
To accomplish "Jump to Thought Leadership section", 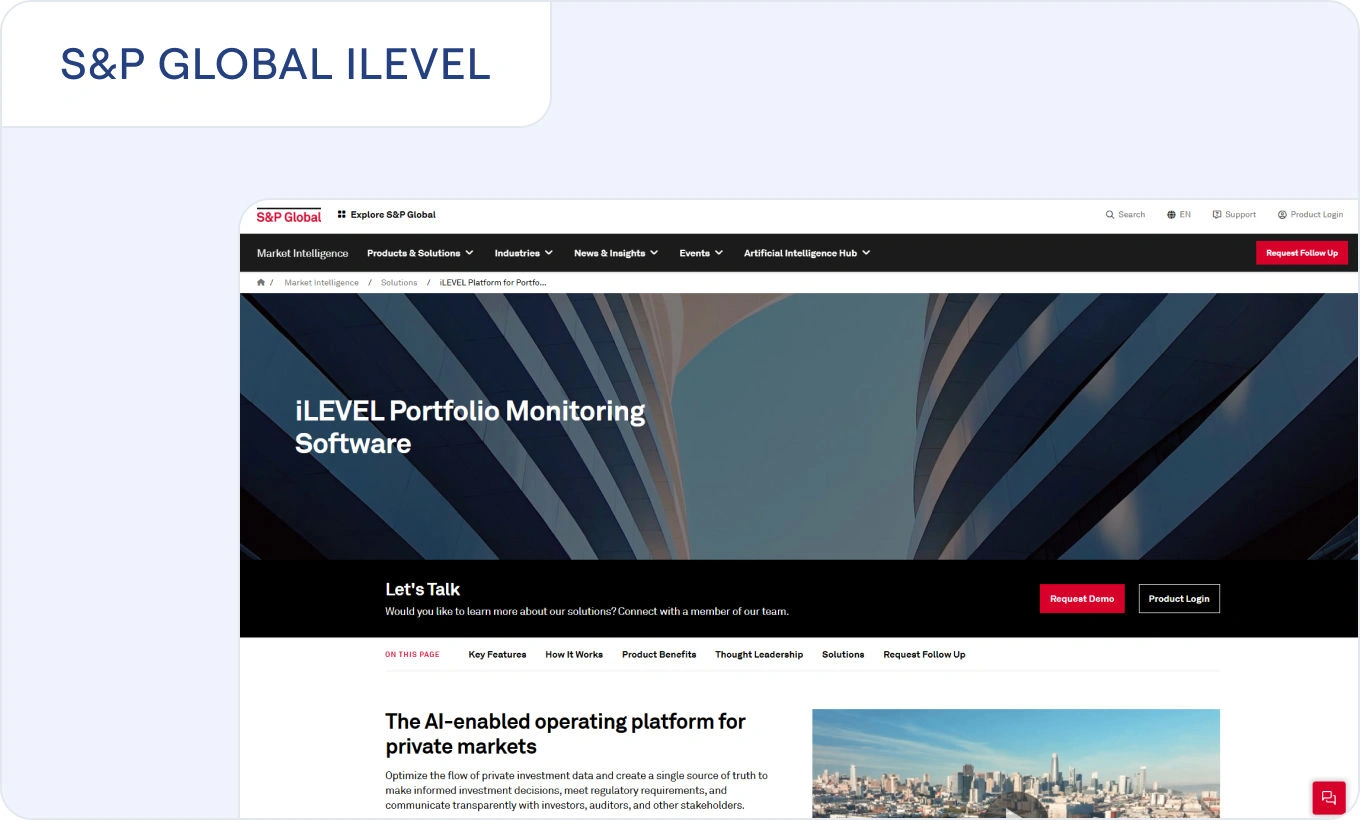I will tap(759, 654).
